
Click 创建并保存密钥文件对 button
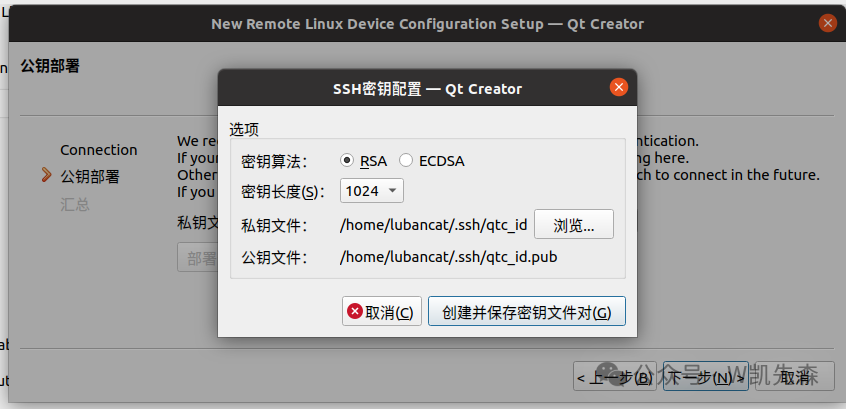tap(526, 312)
